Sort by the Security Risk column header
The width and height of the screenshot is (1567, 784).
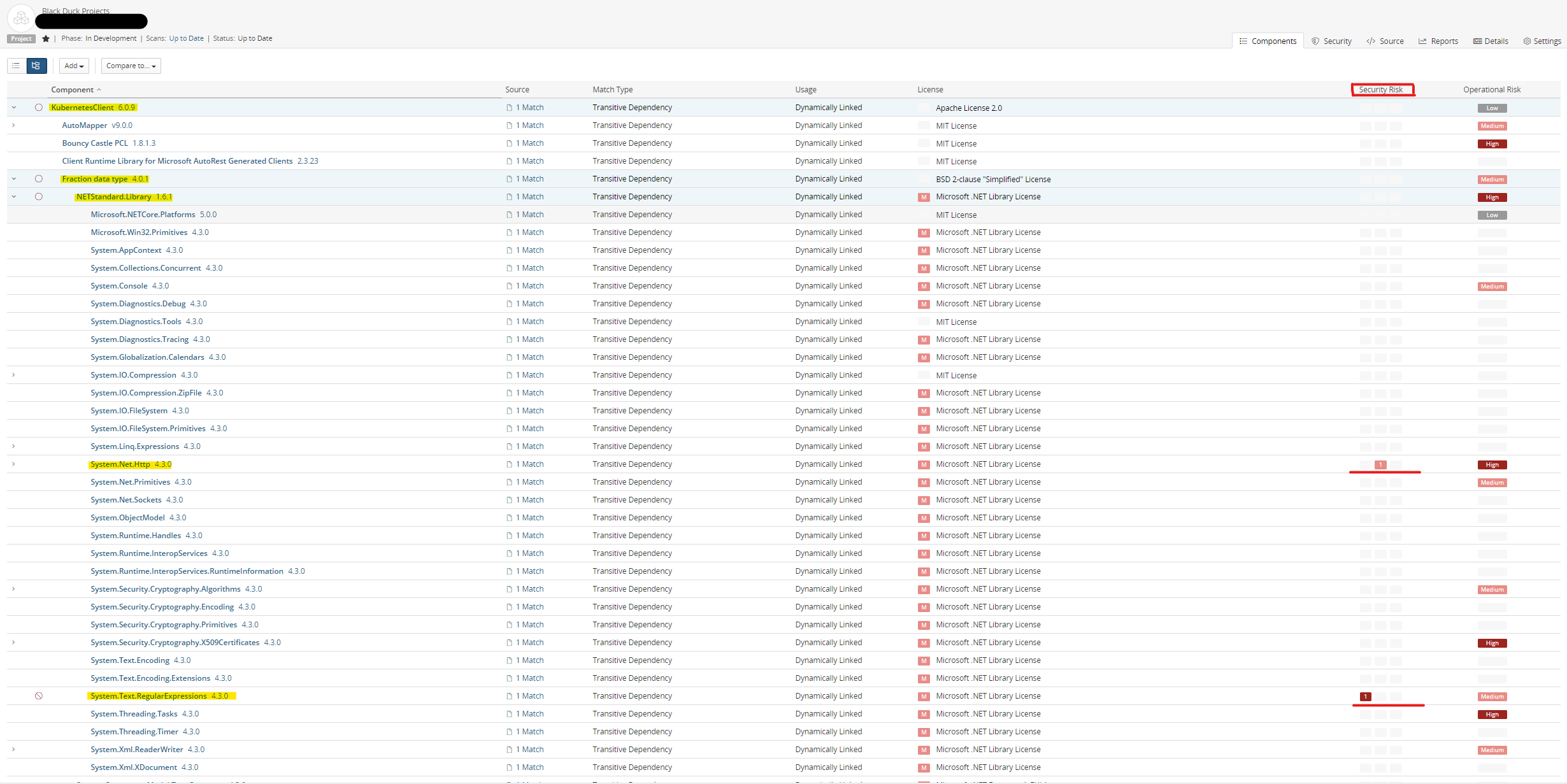[1380, 90]
